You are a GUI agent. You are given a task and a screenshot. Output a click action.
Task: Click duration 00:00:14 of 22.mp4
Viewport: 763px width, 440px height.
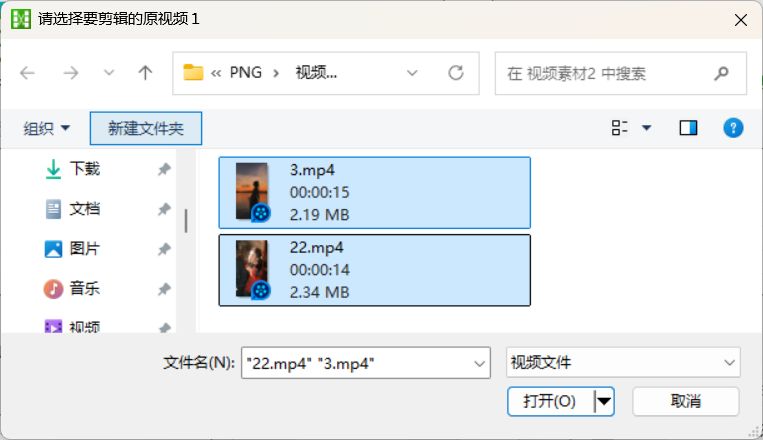(320, 270)
